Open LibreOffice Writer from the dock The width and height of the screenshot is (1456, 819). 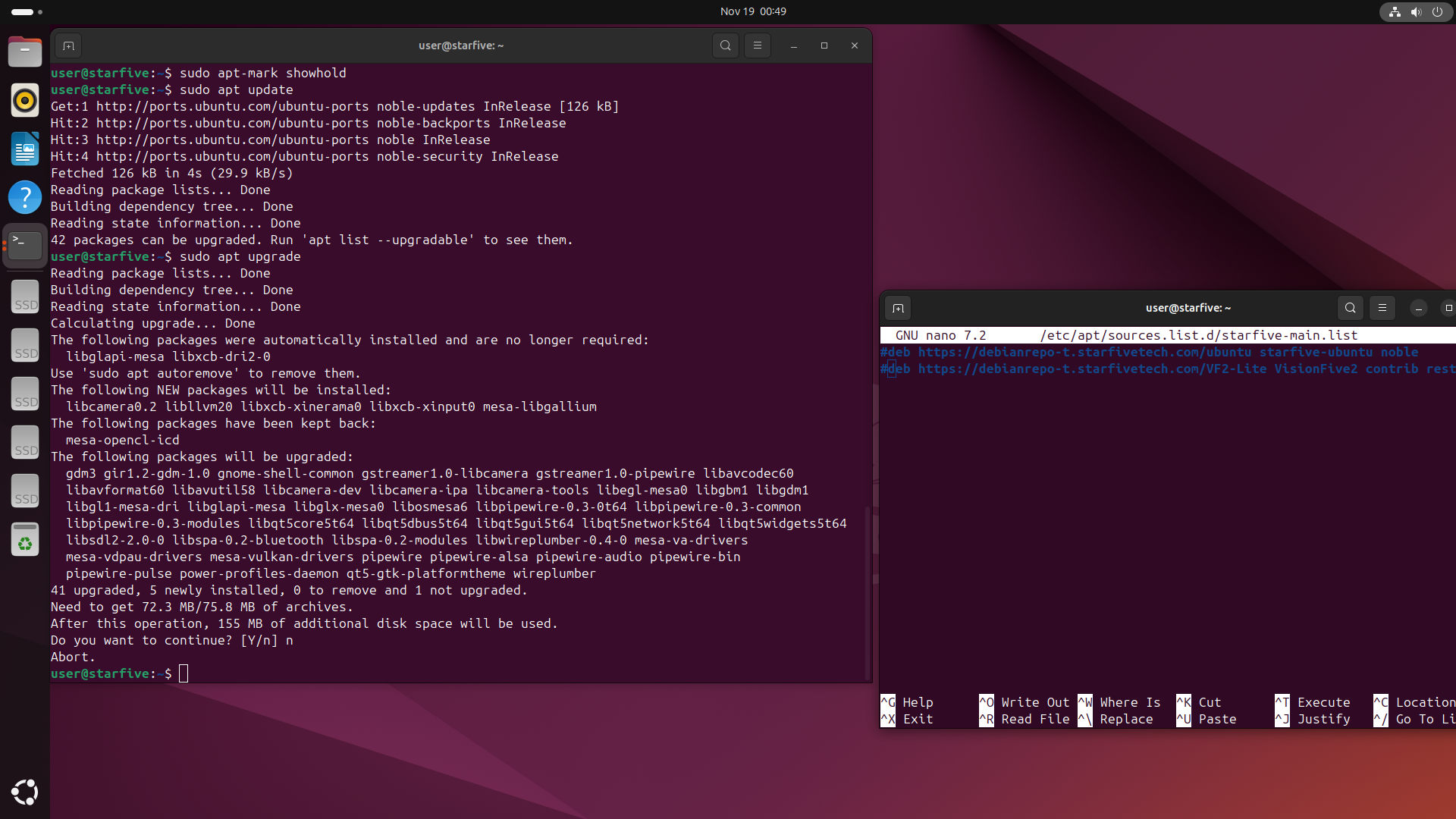click(x=25, y=149)
